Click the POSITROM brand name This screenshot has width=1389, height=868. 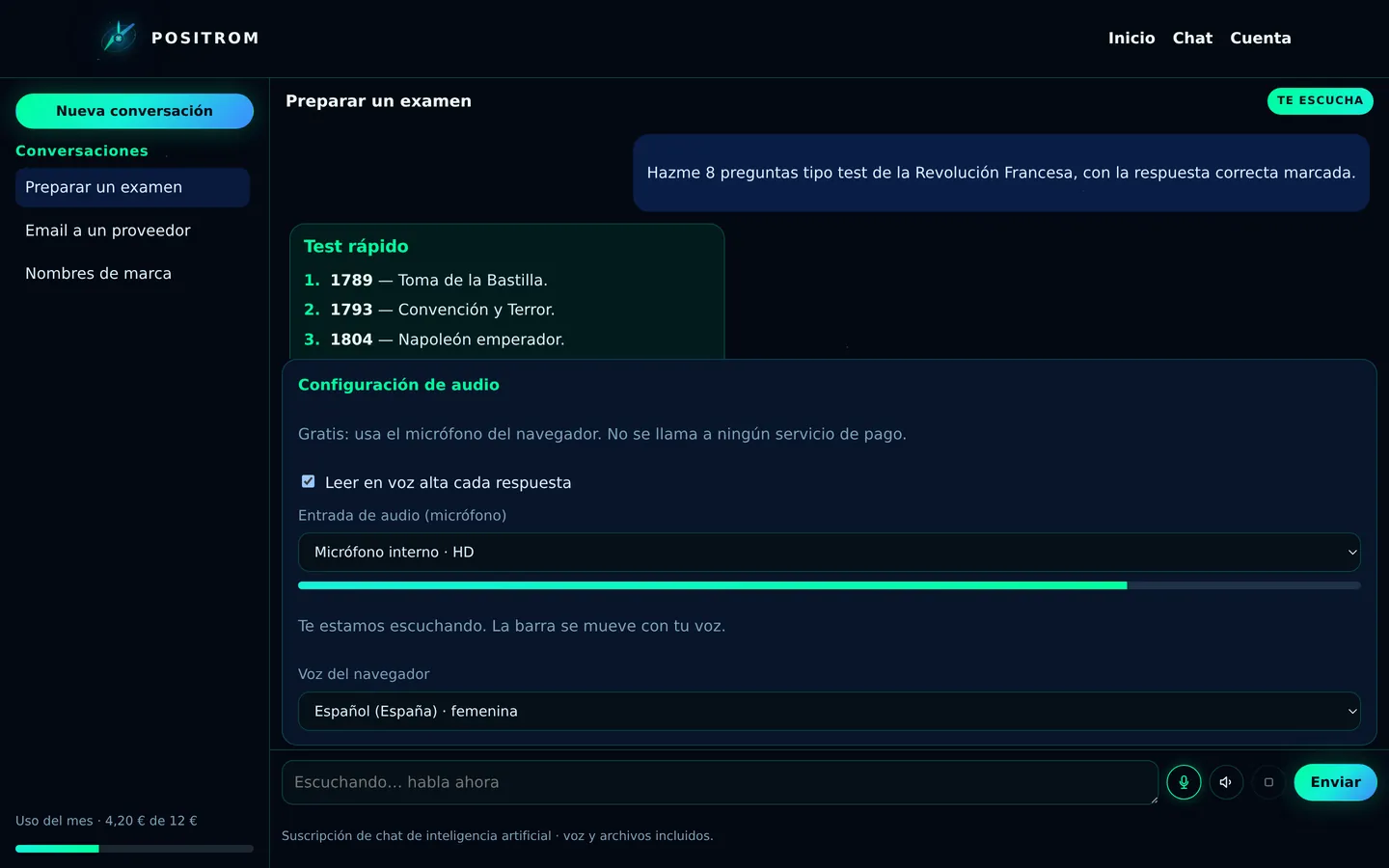click(x=205, y=38)
